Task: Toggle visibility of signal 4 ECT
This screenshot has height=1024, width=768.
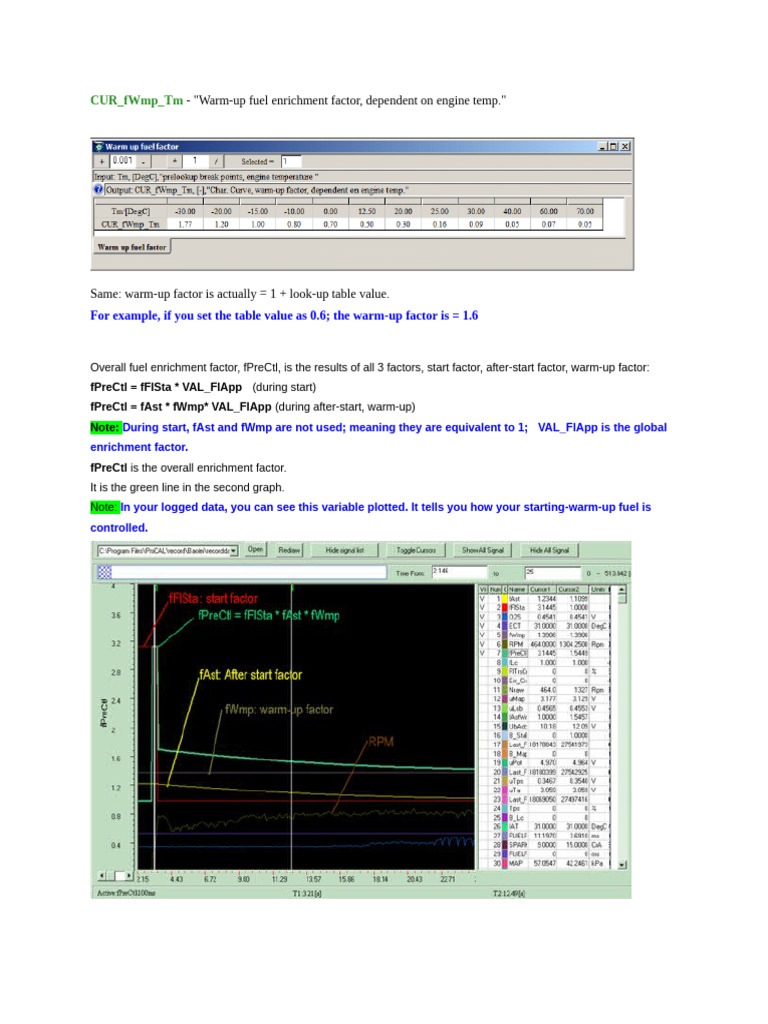Action: click(483, 626)
